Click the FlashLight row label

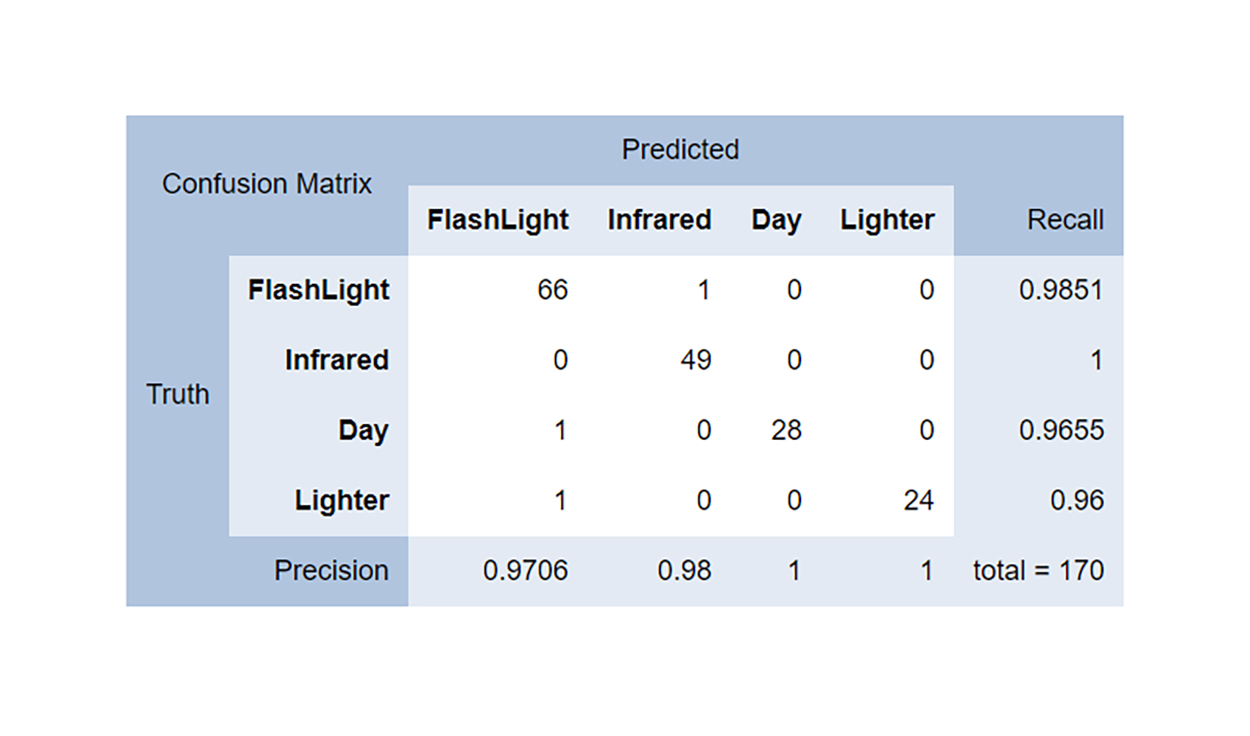point(319,290)
